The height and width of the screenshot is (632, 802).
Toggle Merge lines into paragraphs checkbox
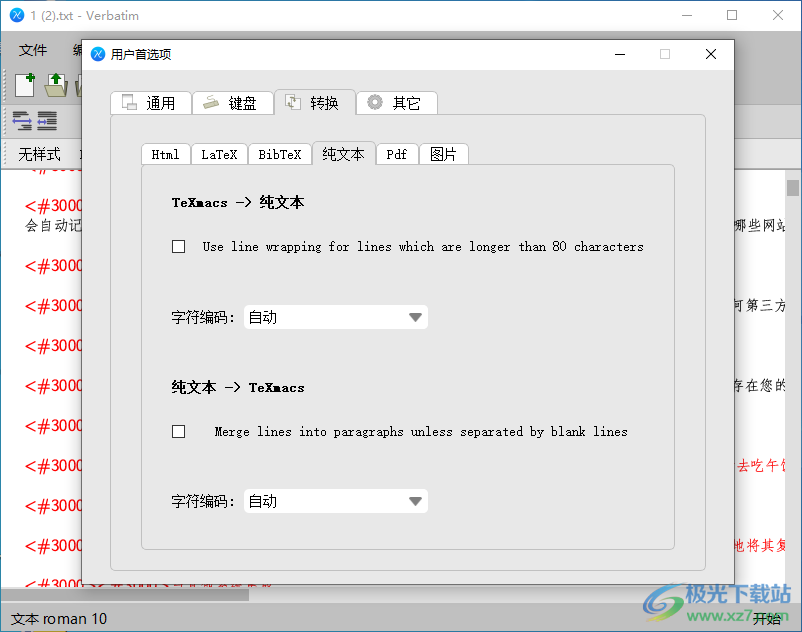179,432
